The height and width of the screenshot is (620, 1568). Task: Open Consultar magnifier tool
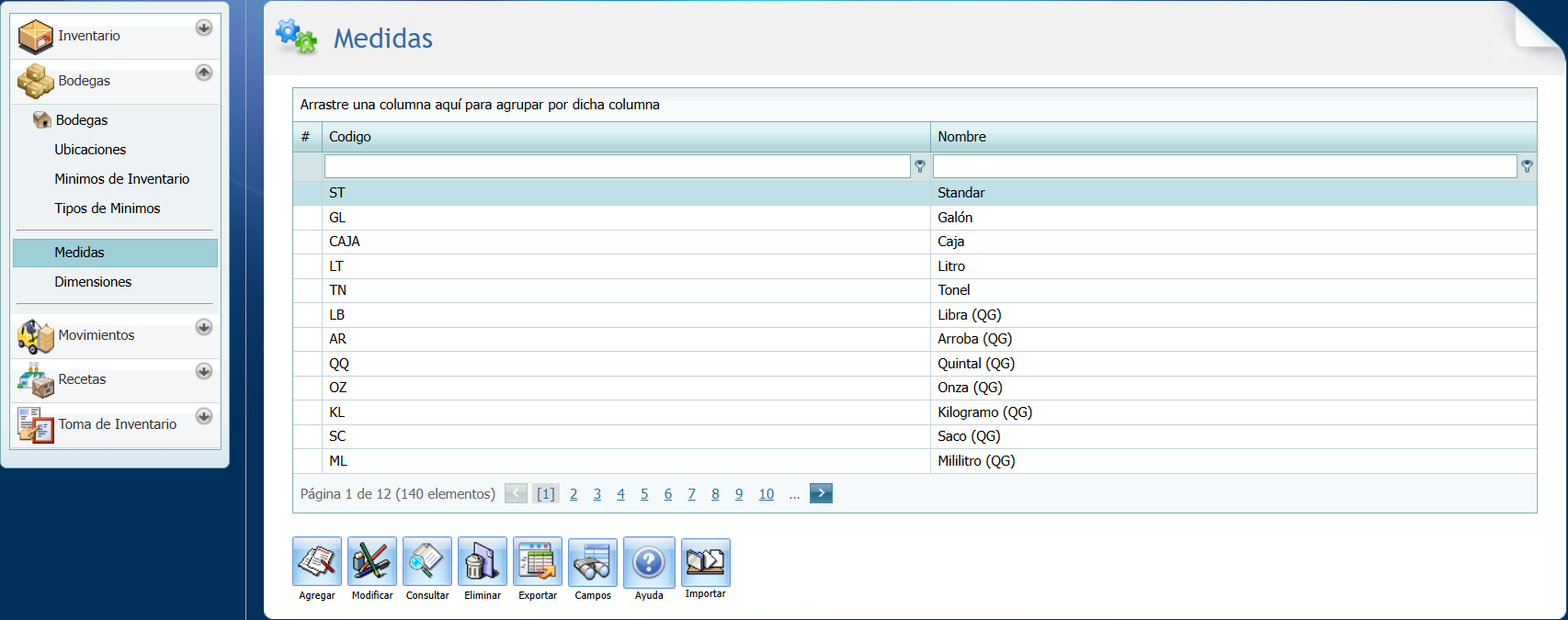(x=427, y=561)
